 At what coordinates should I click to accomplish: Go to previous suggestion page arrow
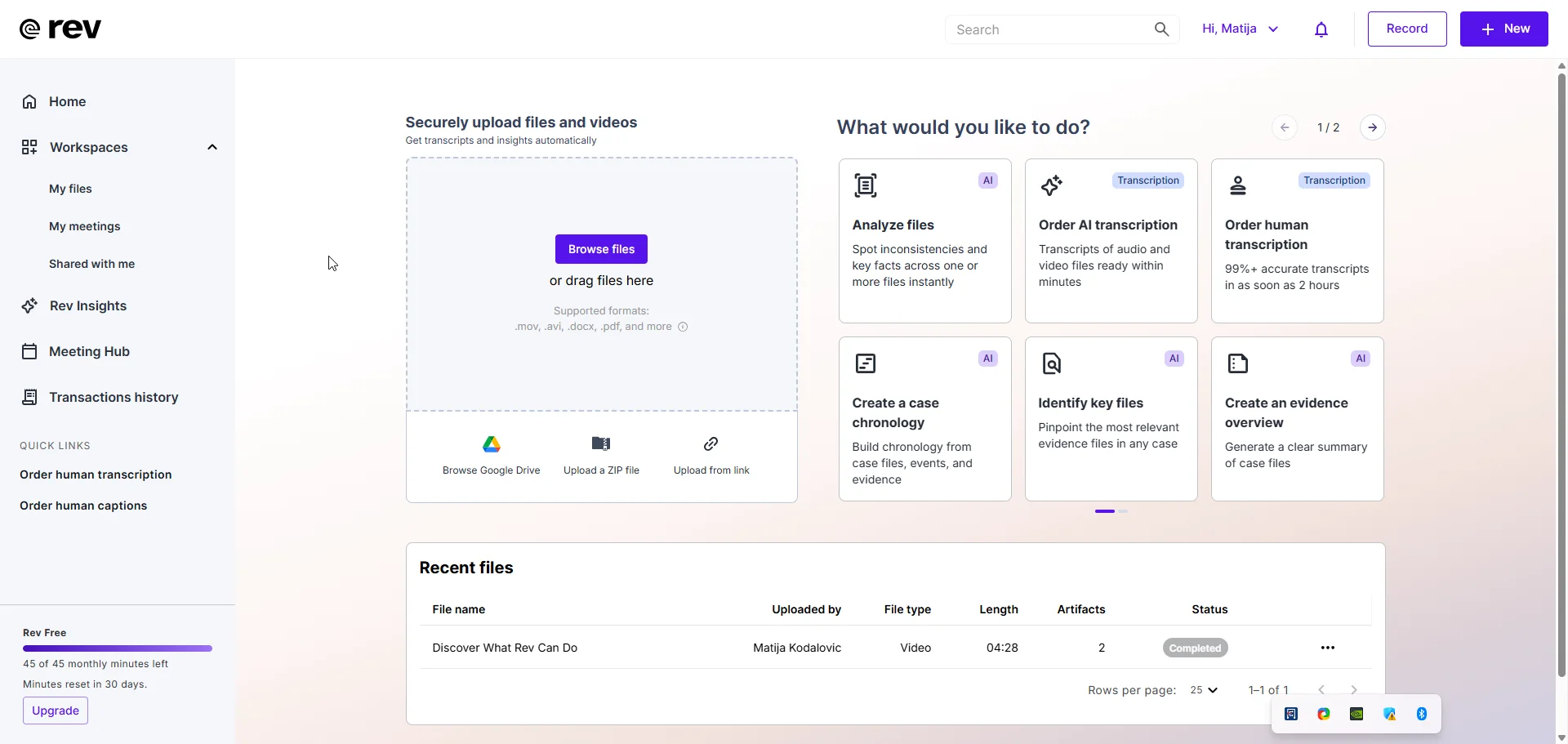click(x=1285, y=127)
